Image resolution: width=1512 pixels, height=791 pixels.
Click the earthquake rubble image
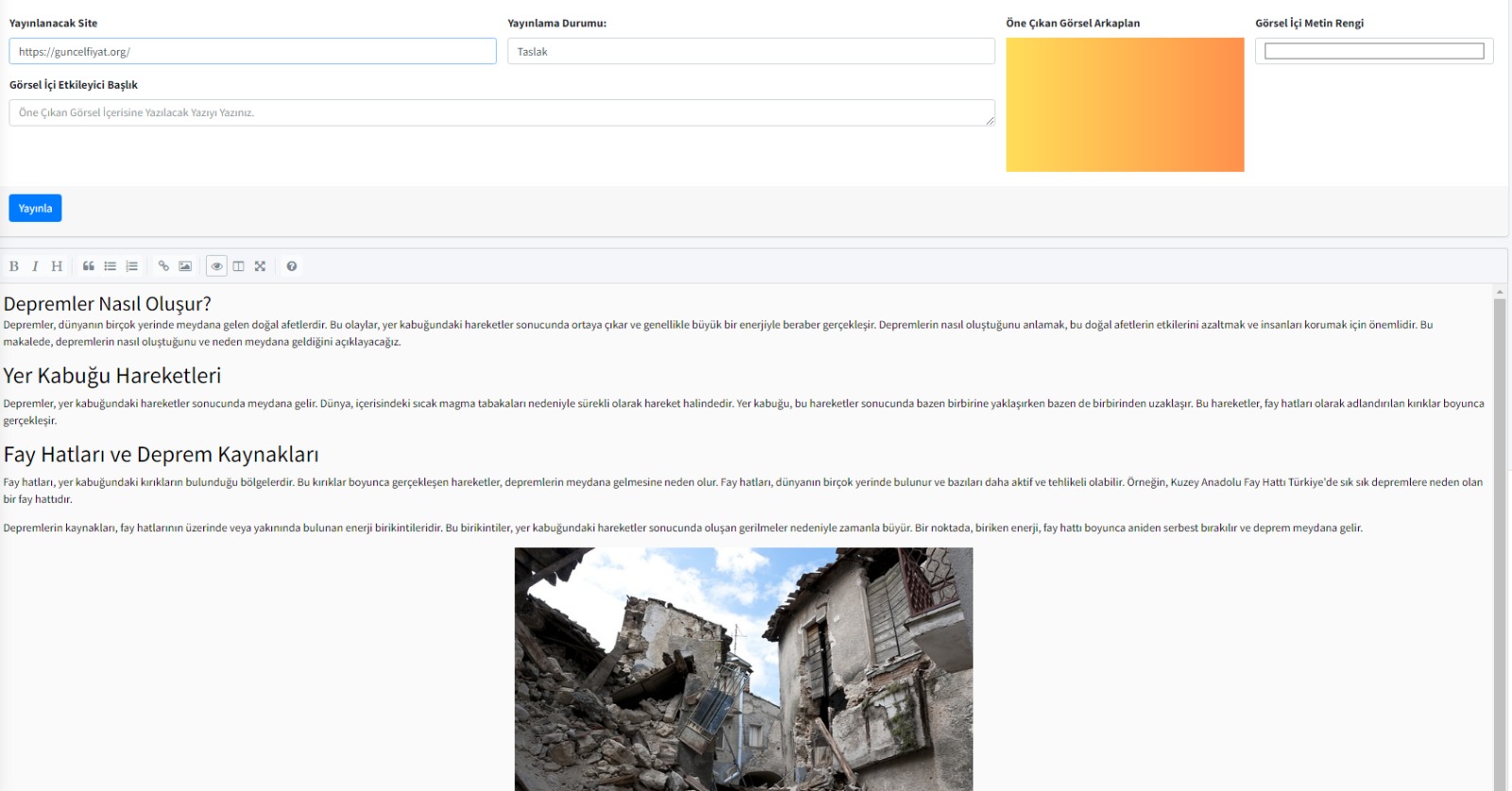(x=744, y=669)
